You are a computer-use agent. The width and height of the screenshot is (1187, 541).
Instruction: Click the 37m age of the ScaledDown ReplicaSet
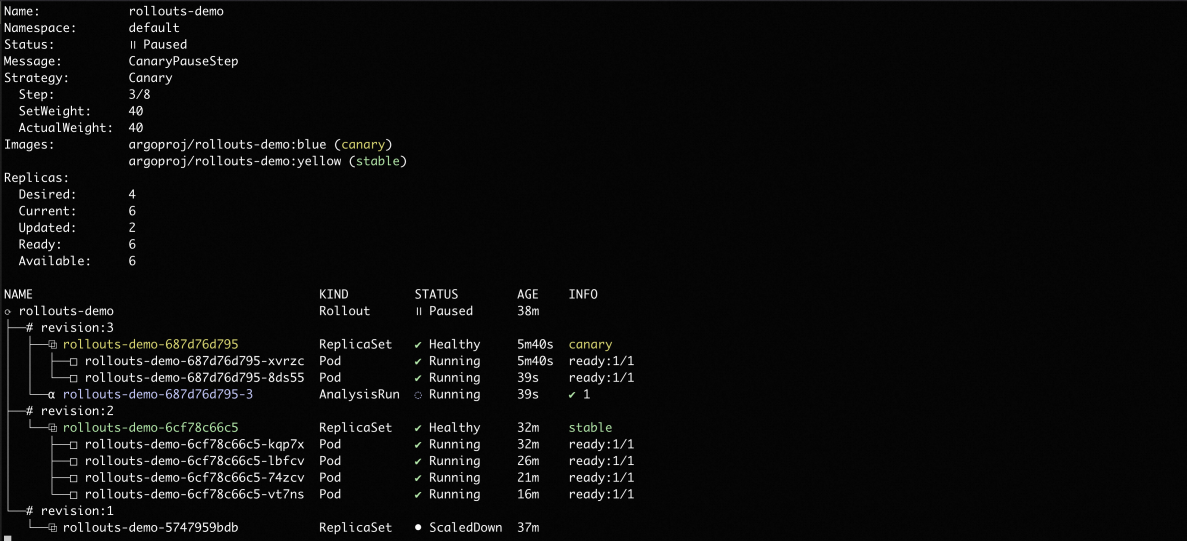tap(528, 527)
